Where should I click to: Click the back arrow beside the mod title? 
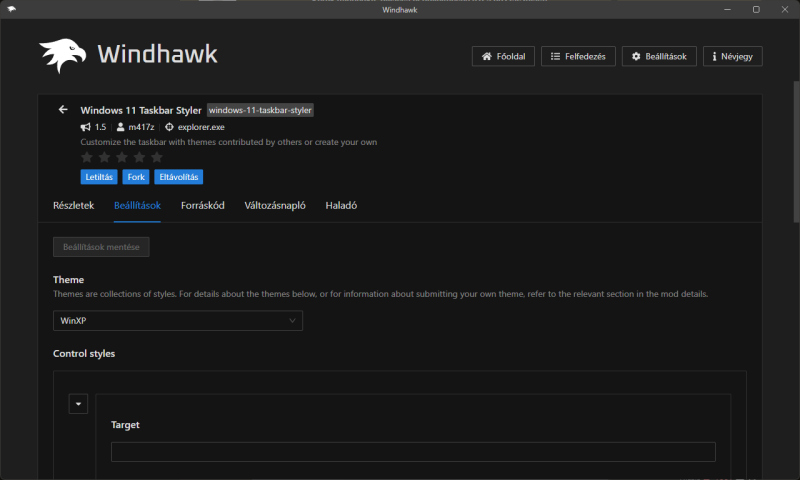63,110
